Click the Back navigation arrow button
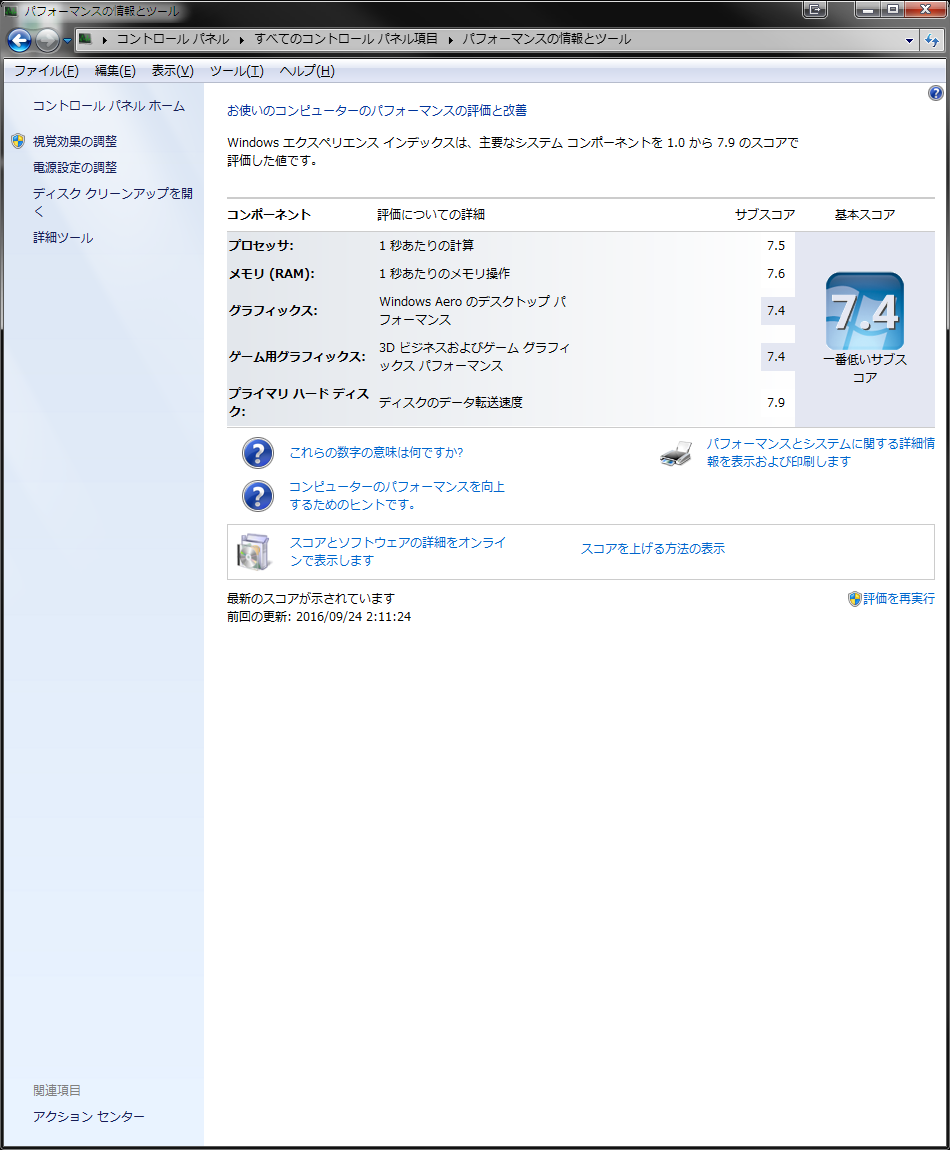Screen dimensions: 950x1150 (x=20, y=40)
